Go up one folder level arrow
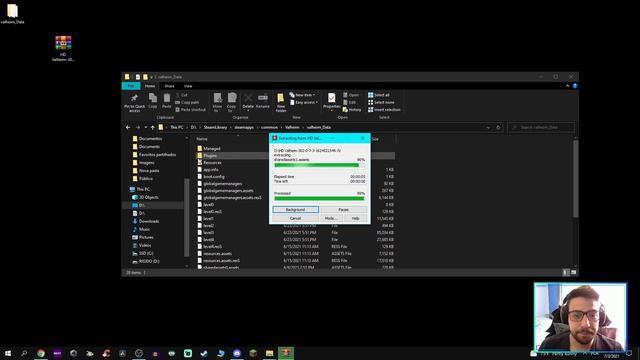This screenshot has height=360, width=640. [152, 127]
